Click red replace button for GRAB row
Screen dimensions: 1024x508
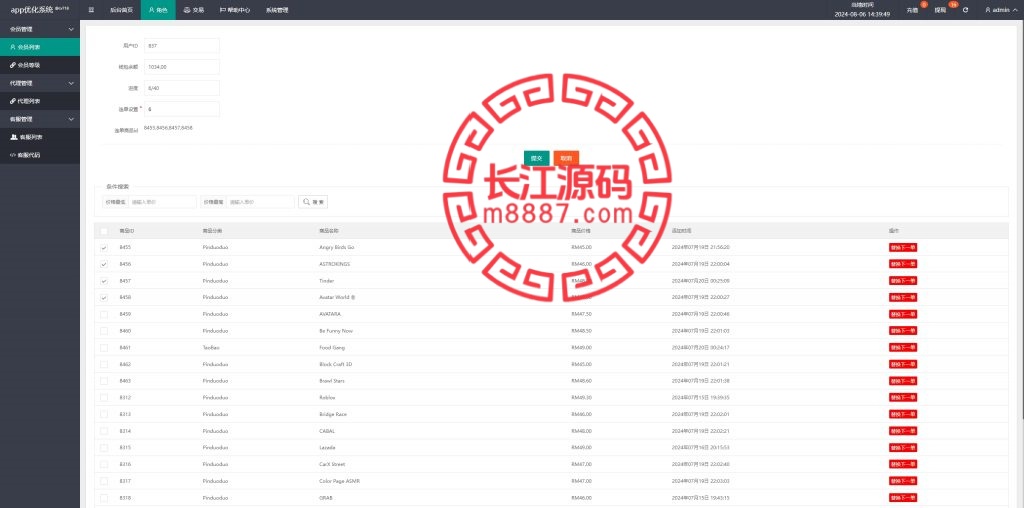pyautogui.click(x=903, y=498)
